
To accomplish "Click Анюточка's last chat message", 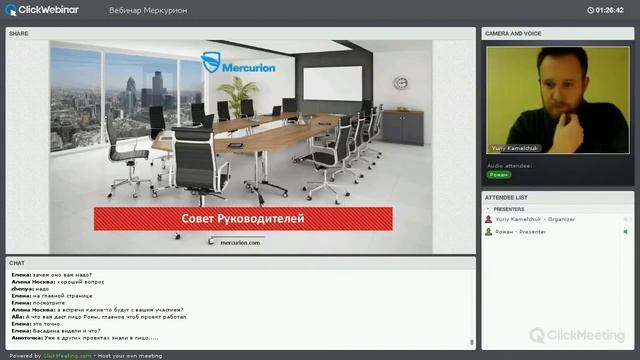I will [84, 338].
